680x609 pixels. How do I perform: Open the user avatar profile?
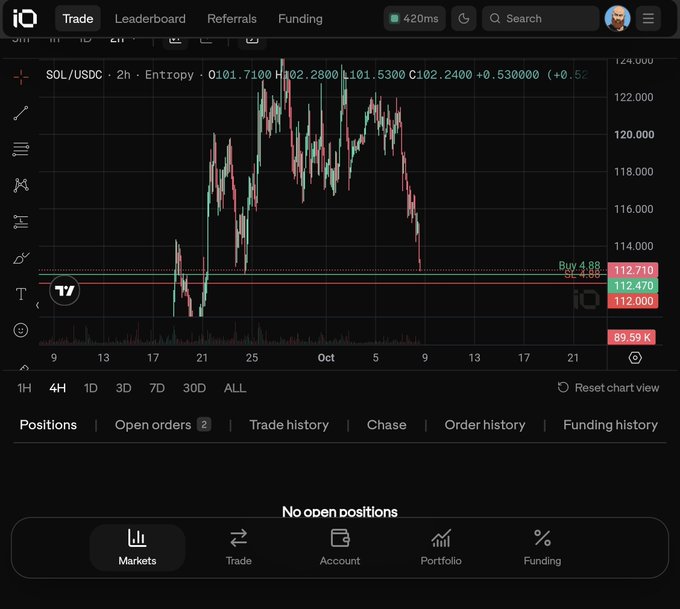(x=618, y=19)
